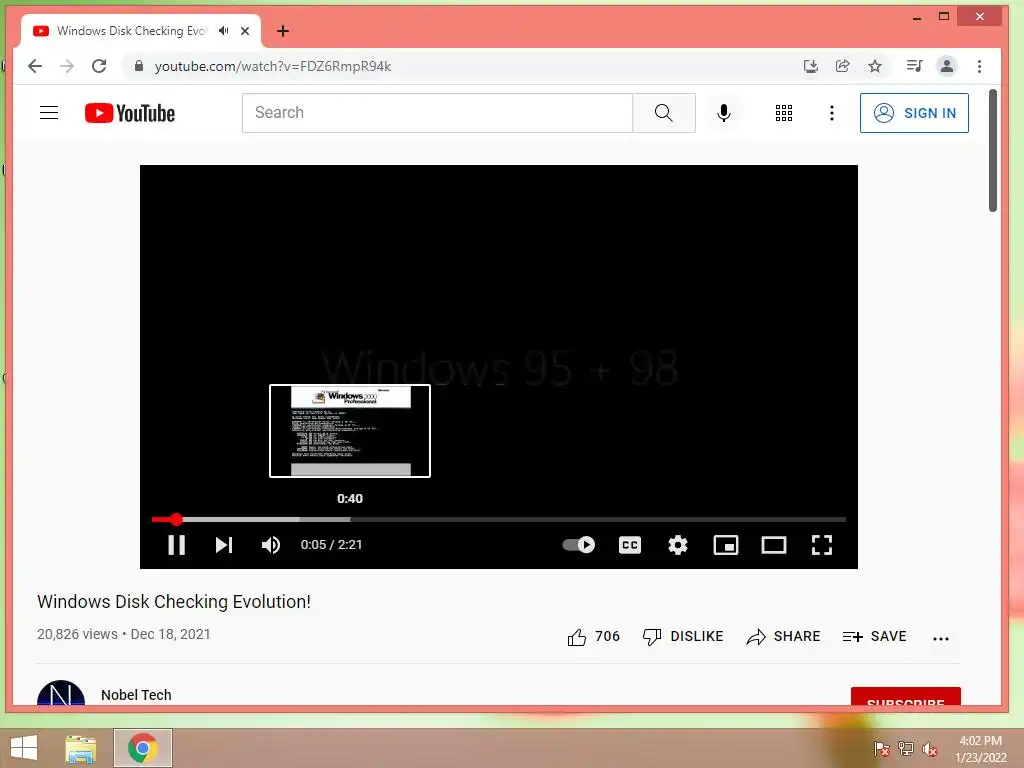Pause the video playback
This screenshot has width=1024, height=768.
(176, 545)
